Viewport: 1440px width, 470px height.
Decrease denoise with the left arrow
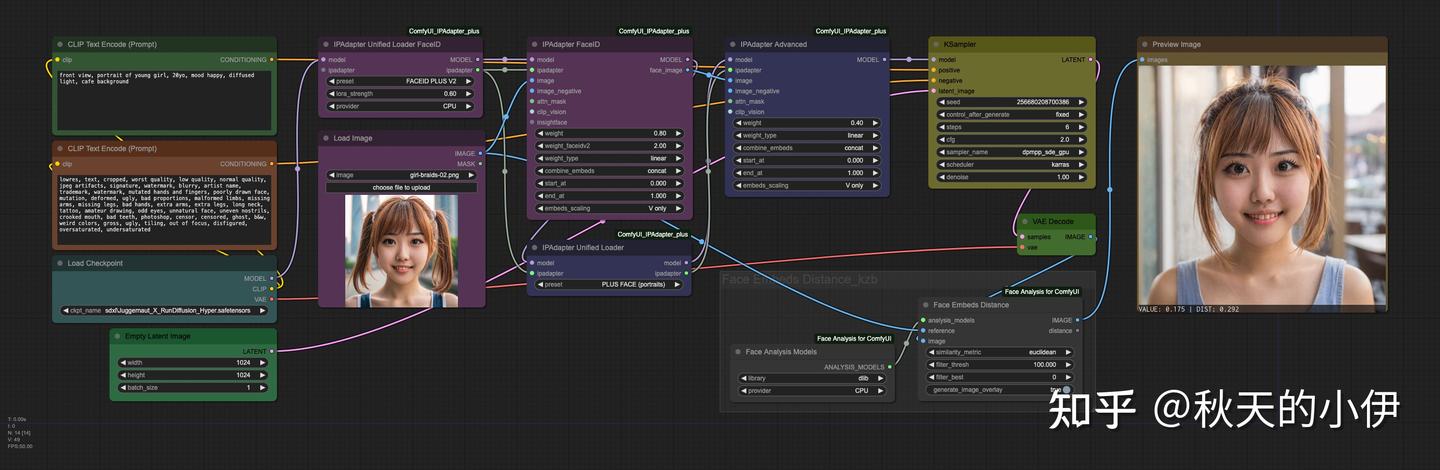(942, 177)
